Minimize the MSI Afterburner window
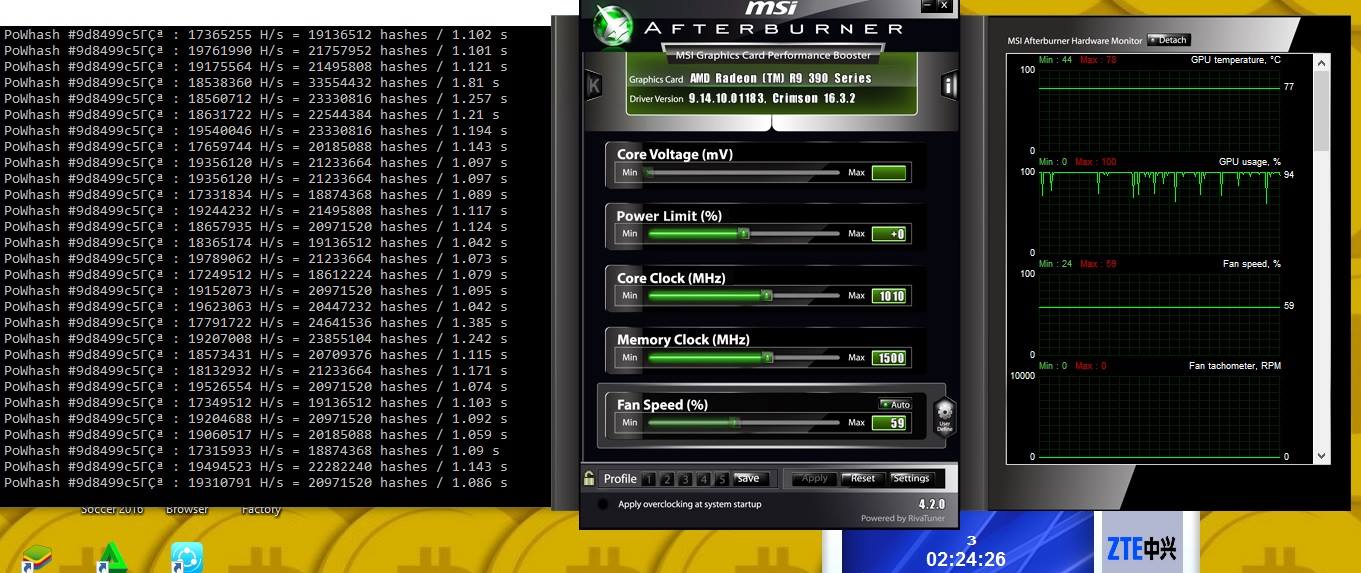Screen dimensions: 1361x573 pyautogui.click(x=926, y=5)
